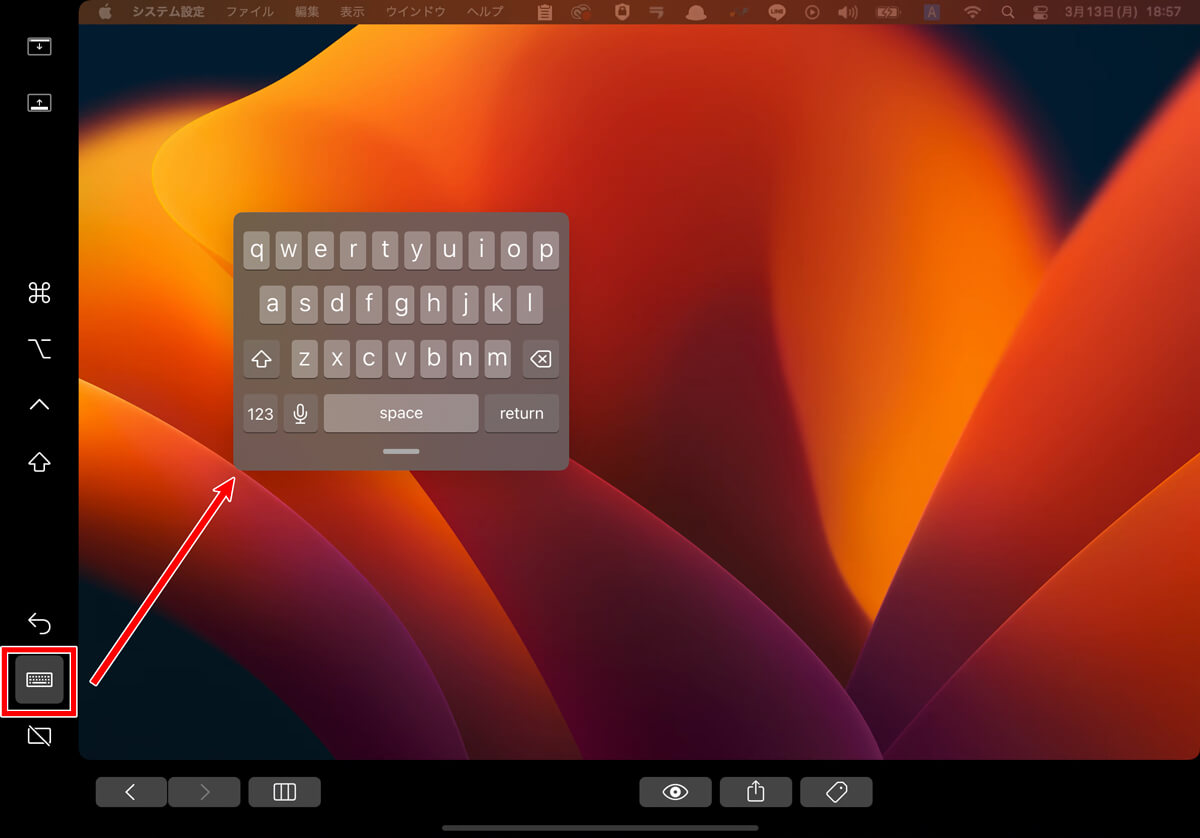
Task: Tap the Show/Hide Dock sidebar icon
Action: (39, 102)
